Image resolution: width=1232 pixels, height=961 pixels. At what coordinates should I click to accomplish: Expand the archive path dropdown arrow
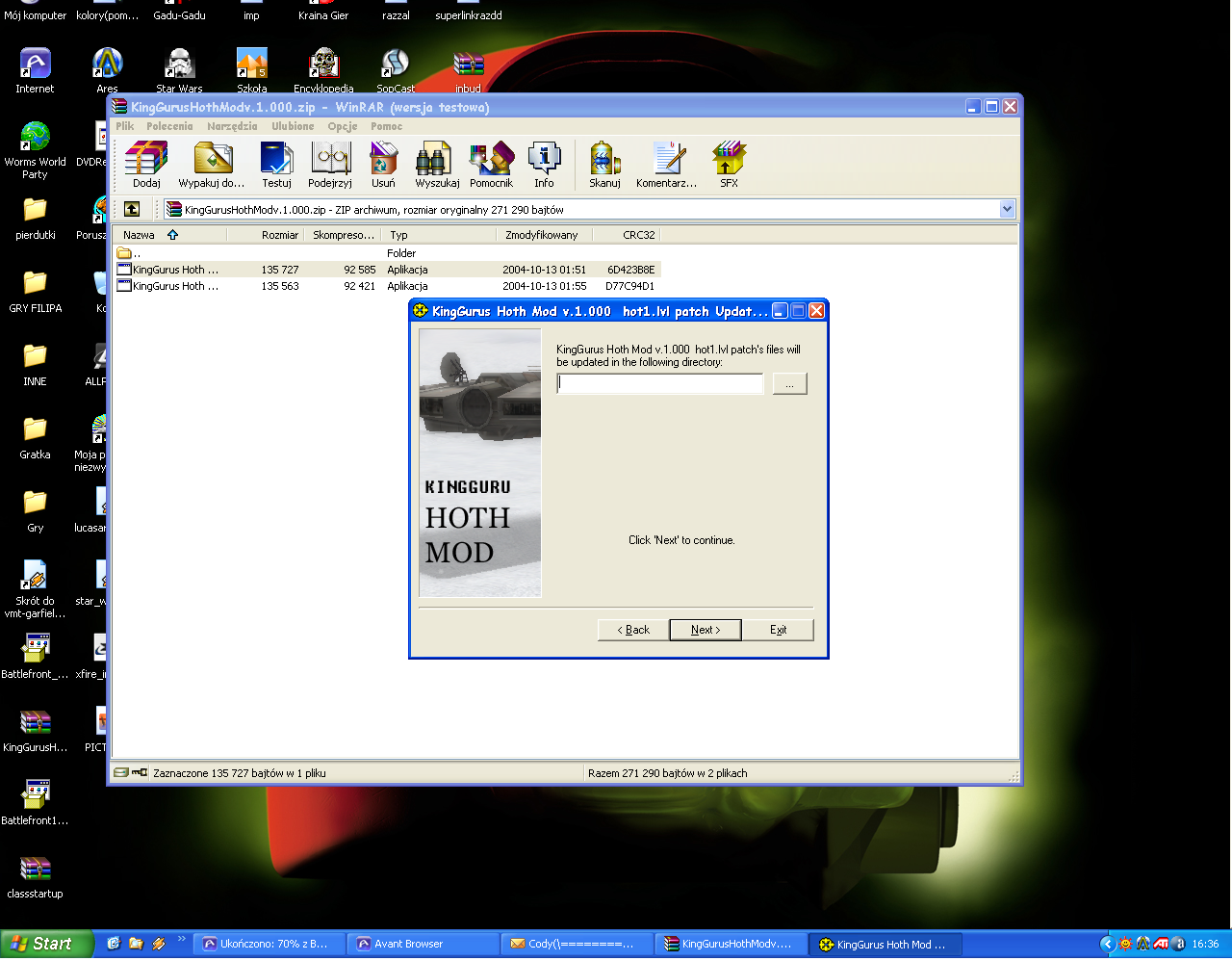coord(1007,209)
